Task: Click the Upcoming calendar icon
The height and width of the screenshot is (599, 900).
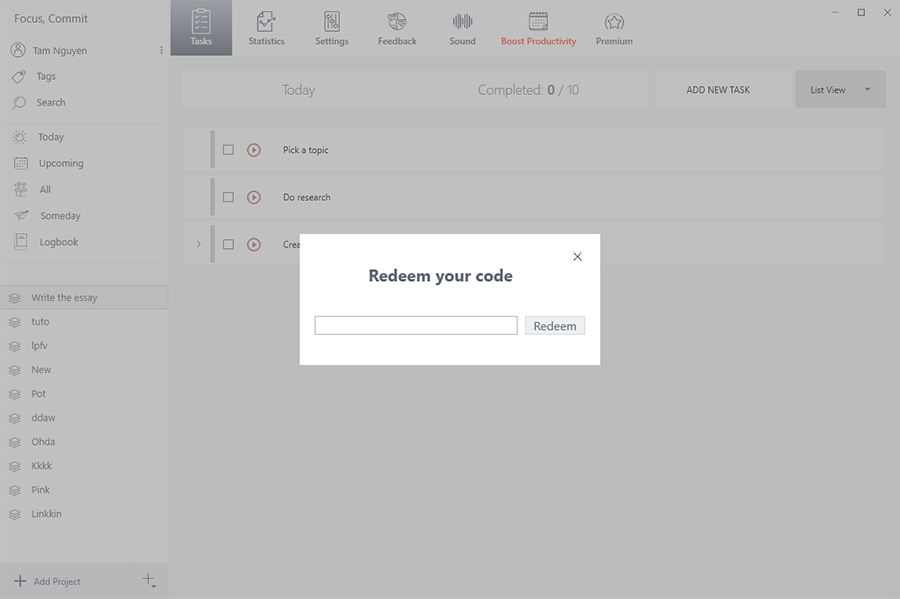Action: 21,164
